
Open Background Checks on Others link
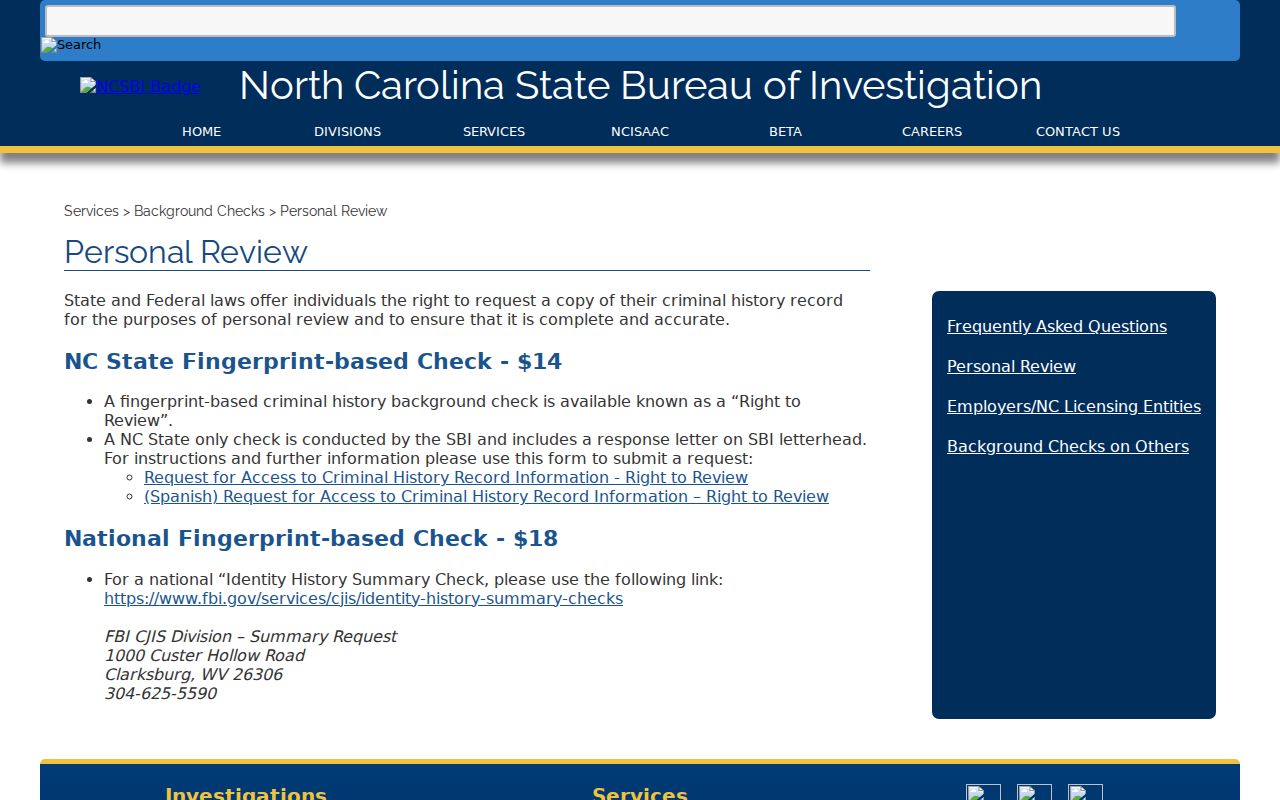coord(1068,446)
